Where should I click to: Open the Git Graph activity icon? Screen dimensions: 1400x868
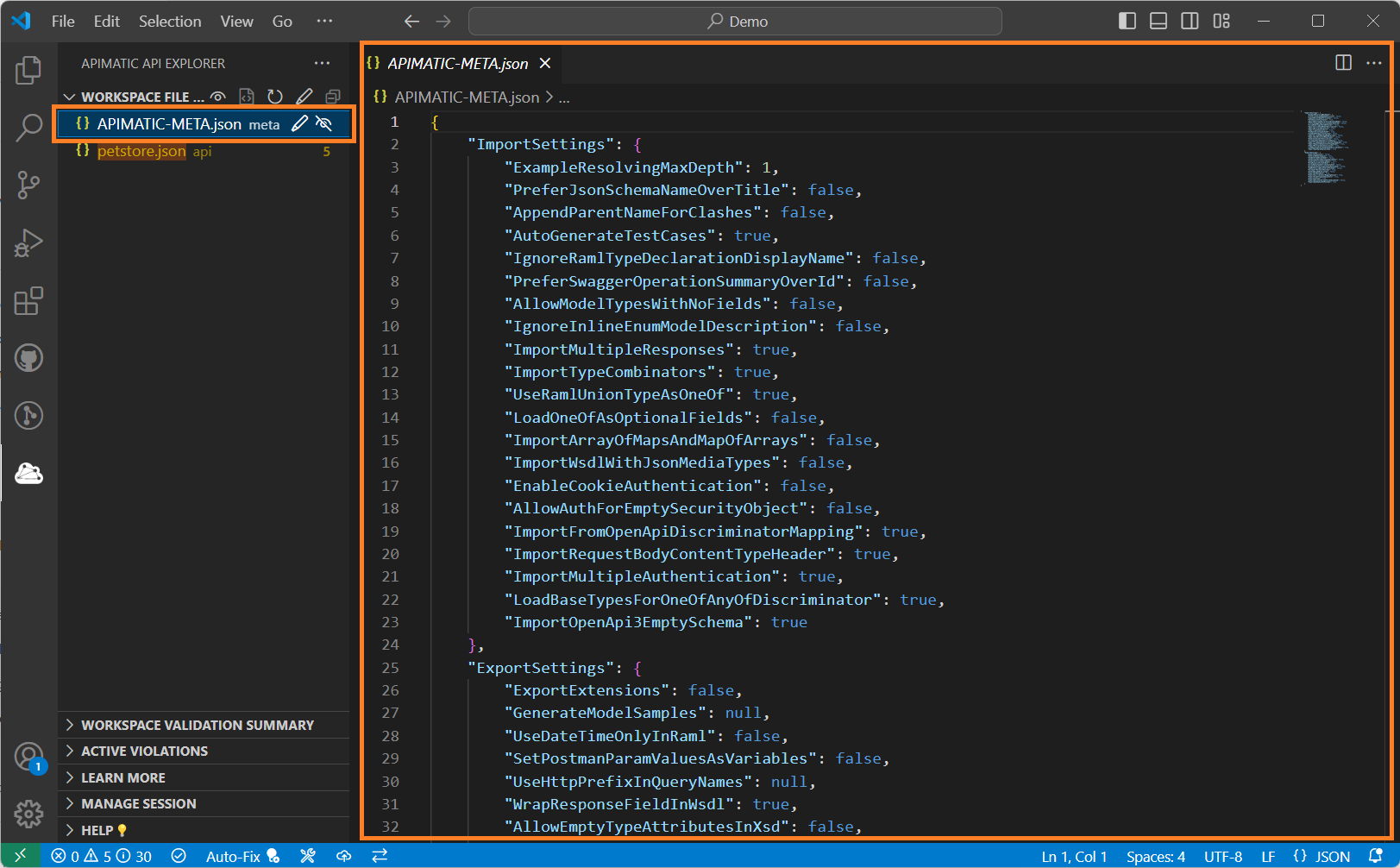click(28, 415)
